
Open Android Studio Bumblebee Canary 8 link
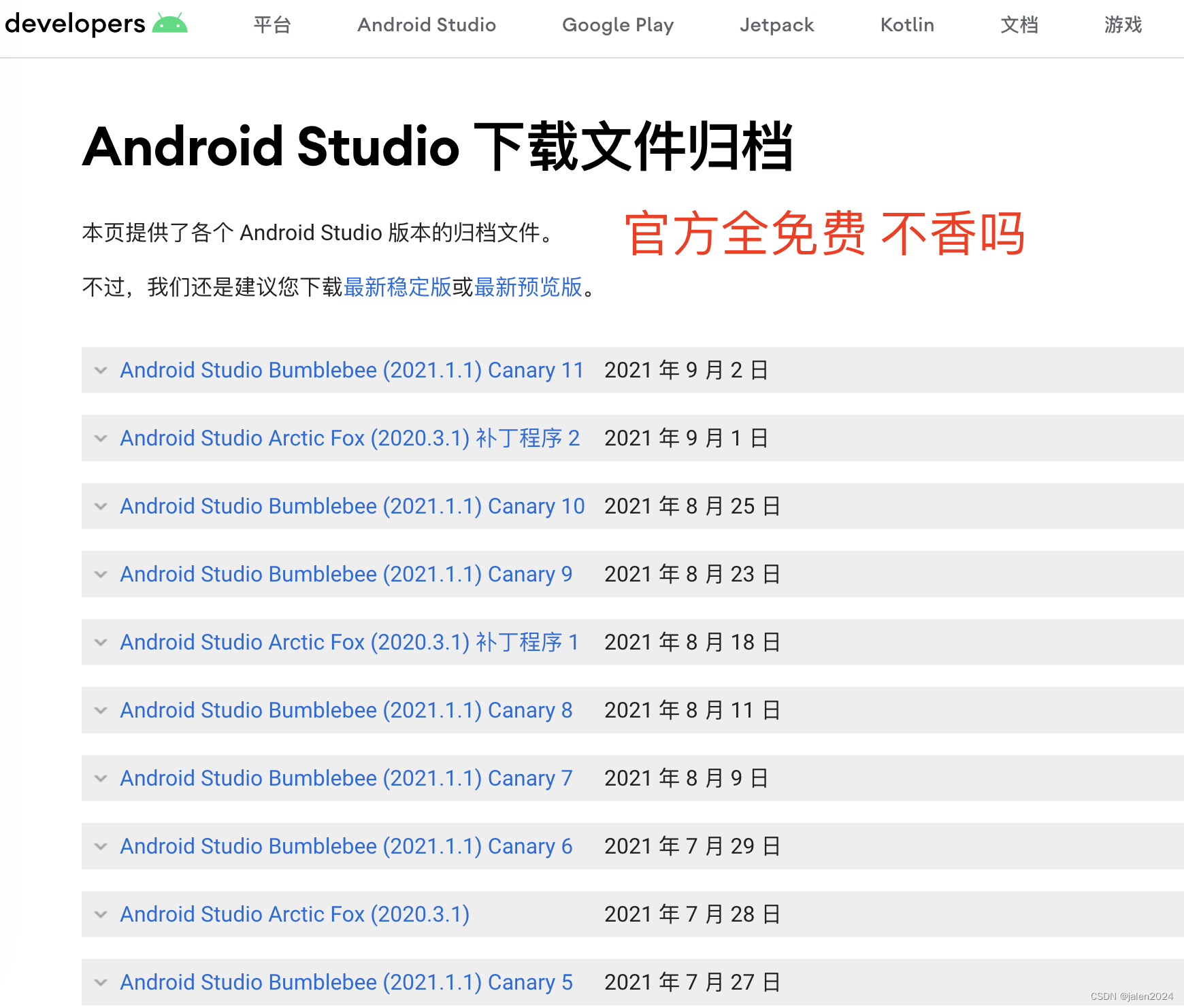pyautogui.click(x=346, y=710)
